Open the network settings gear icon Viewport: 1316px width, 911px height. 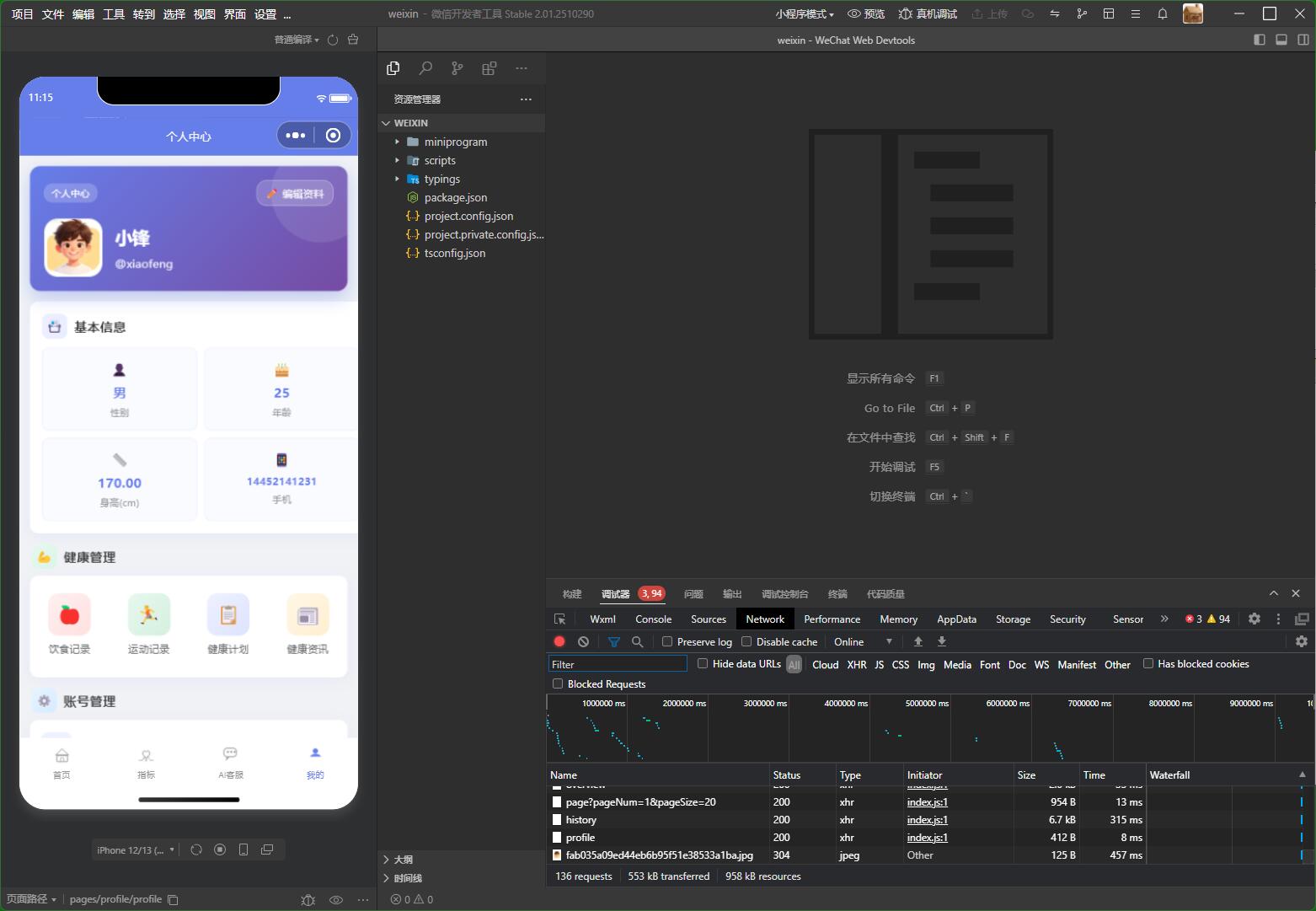[1302, 641]
